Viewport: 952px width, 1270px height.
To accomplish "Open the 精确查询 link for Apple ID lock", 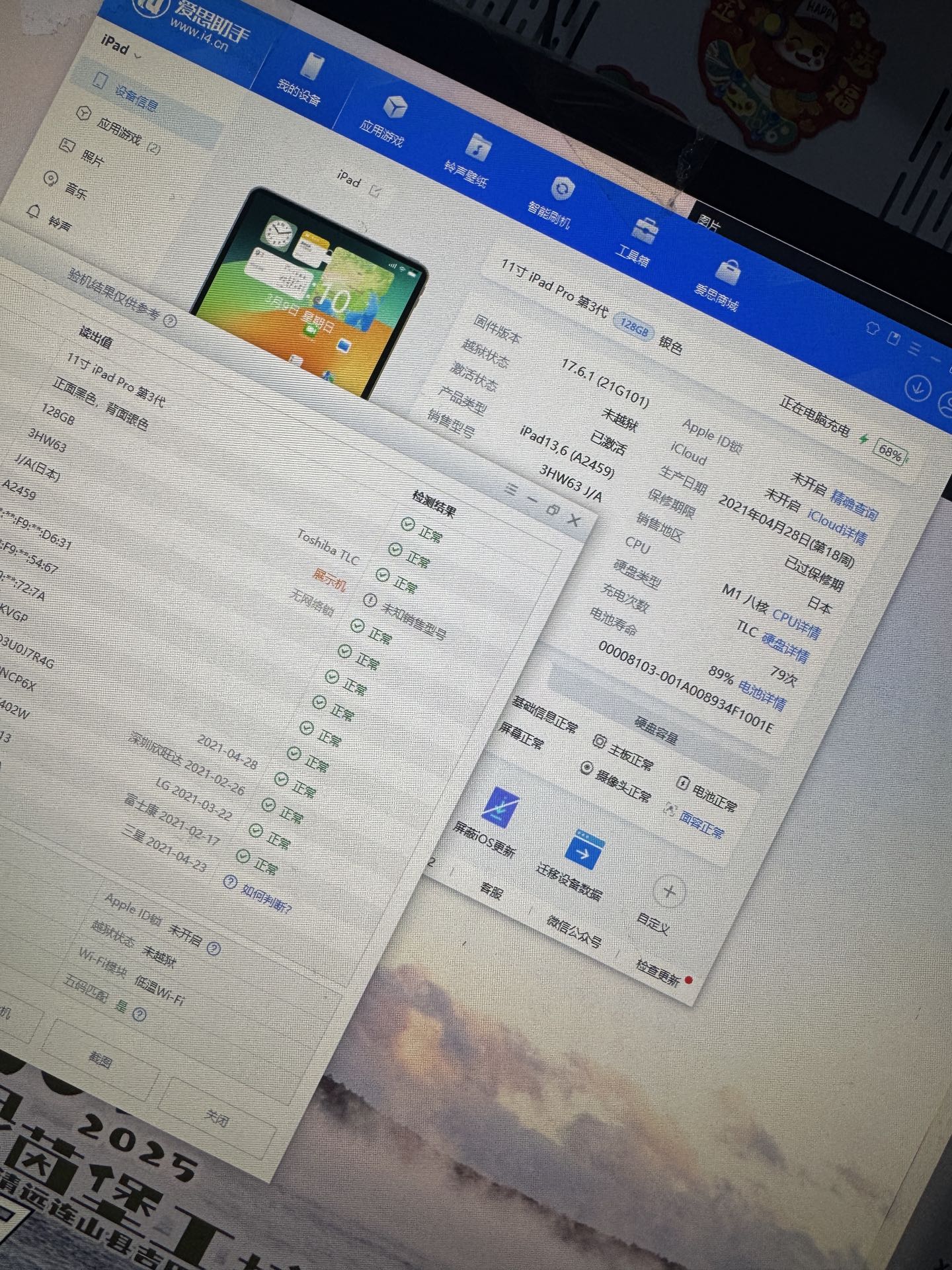I will coord(855,505).
